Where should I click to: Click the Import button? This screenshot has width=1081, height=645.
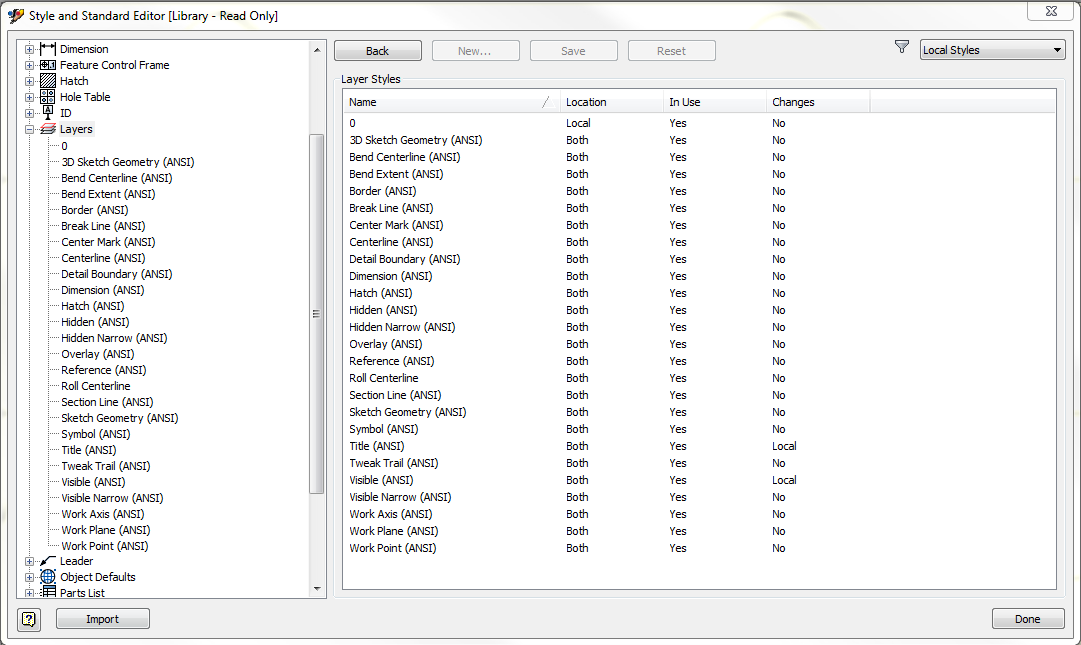(x=103, y=619)
